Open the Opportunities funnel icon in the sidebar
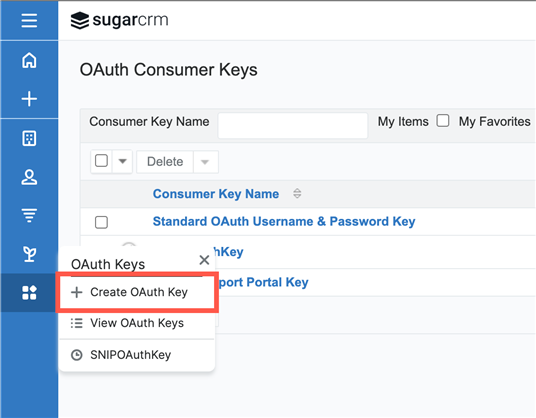536x418 pixels. tap(29, 215)
